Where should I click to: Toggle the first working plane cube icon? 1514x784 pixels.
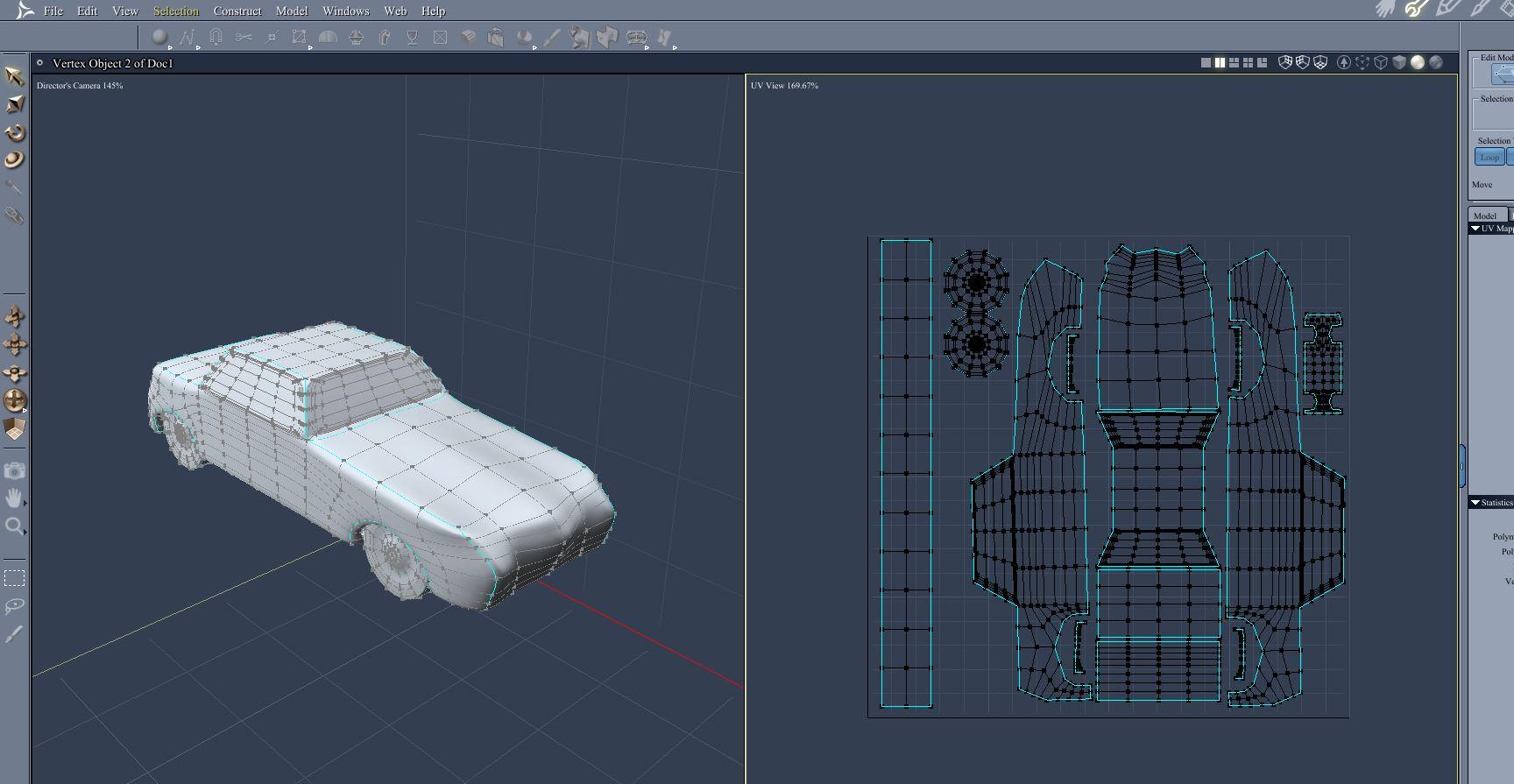tap(1285, 62)
